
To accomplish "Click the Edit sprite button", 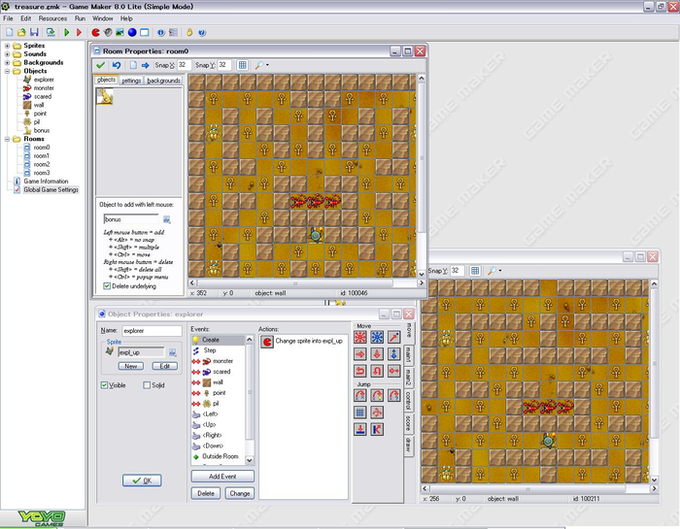I will pos(165,366).
